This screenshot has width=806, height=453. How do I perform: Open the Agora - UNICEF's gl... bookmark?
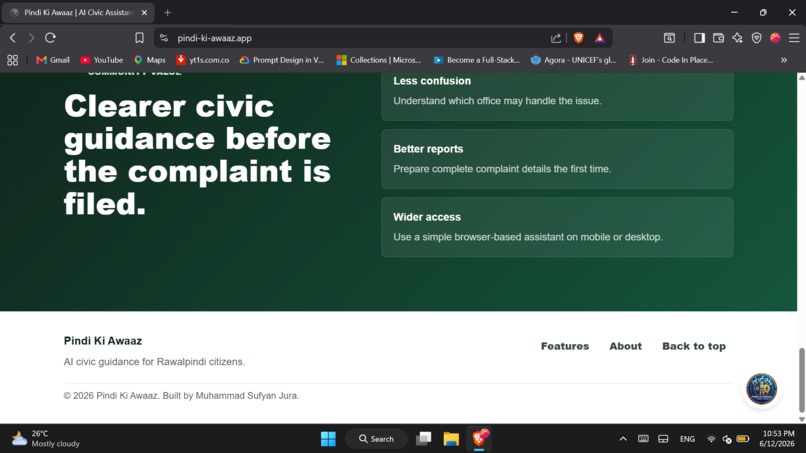click(573, 60)
